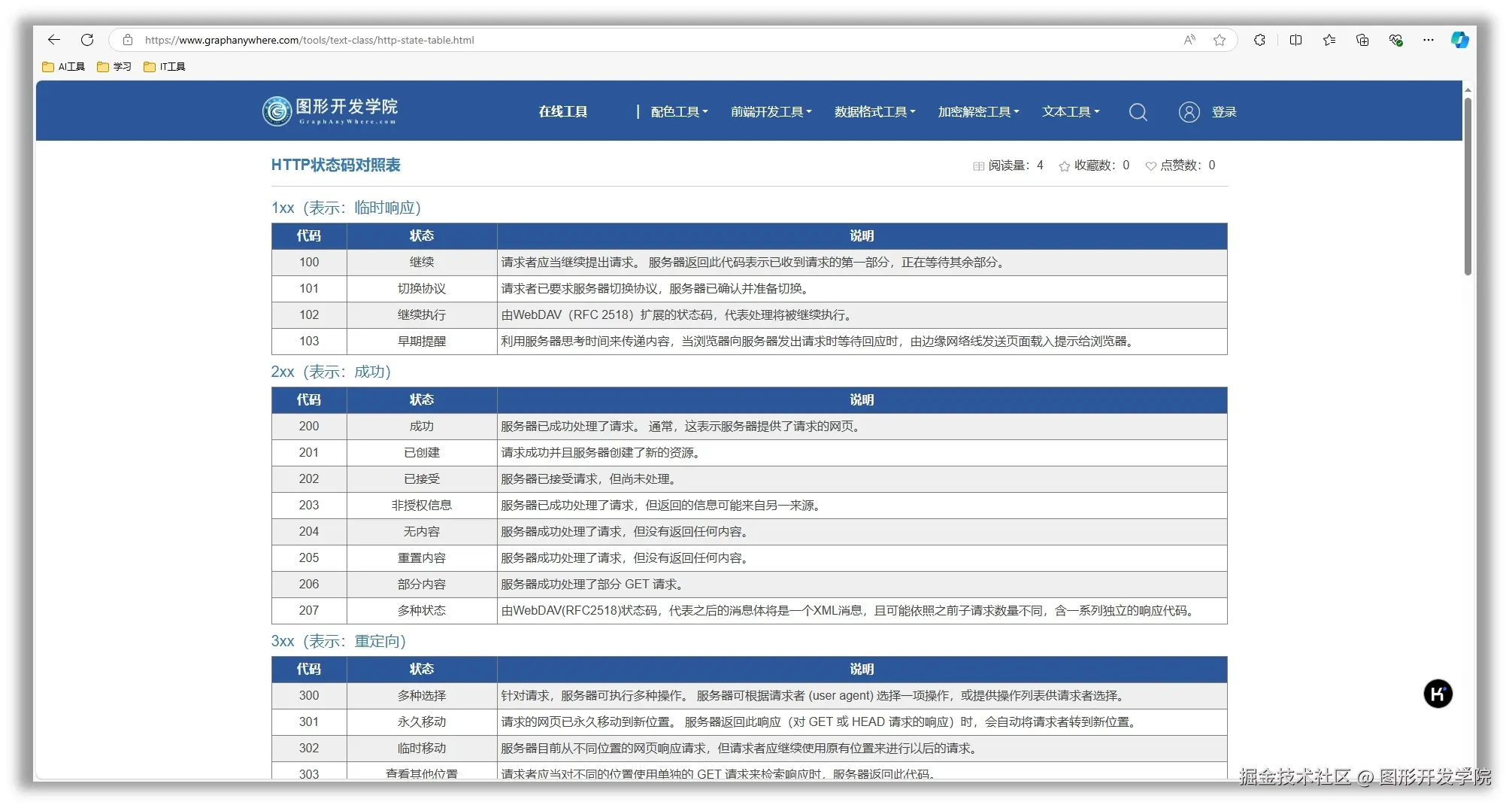Viewport: 1512px width, 808px height.
Task: Click the browser Collections icon
Action: (1362, 40)
